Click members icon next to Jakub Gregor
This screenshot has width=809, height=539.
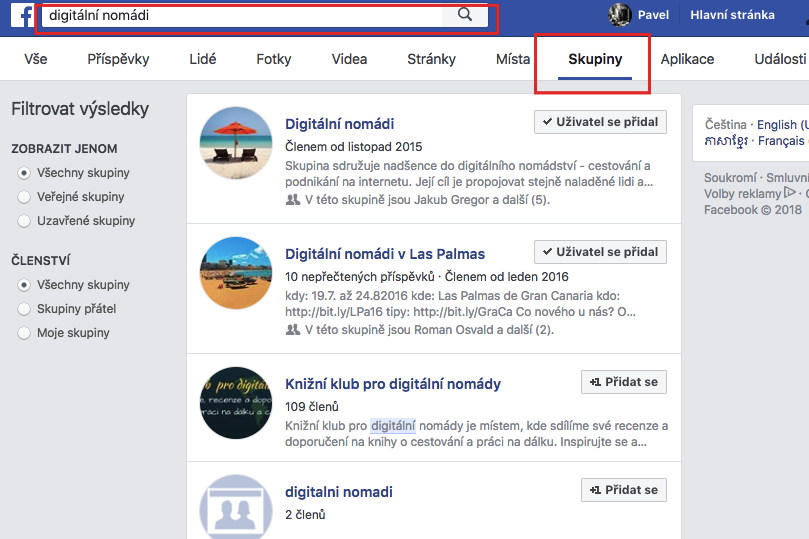pyautogui.click(x=293, y=200)
